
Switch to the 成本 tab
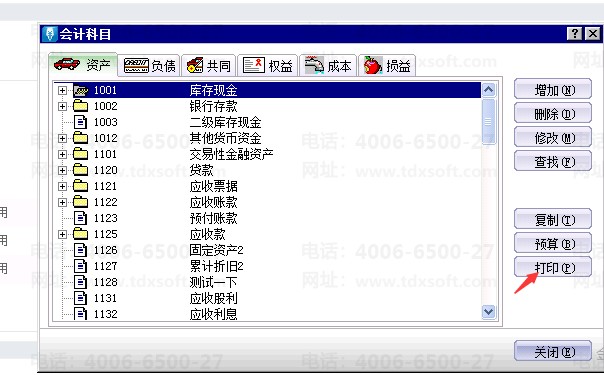click(328, 66)
